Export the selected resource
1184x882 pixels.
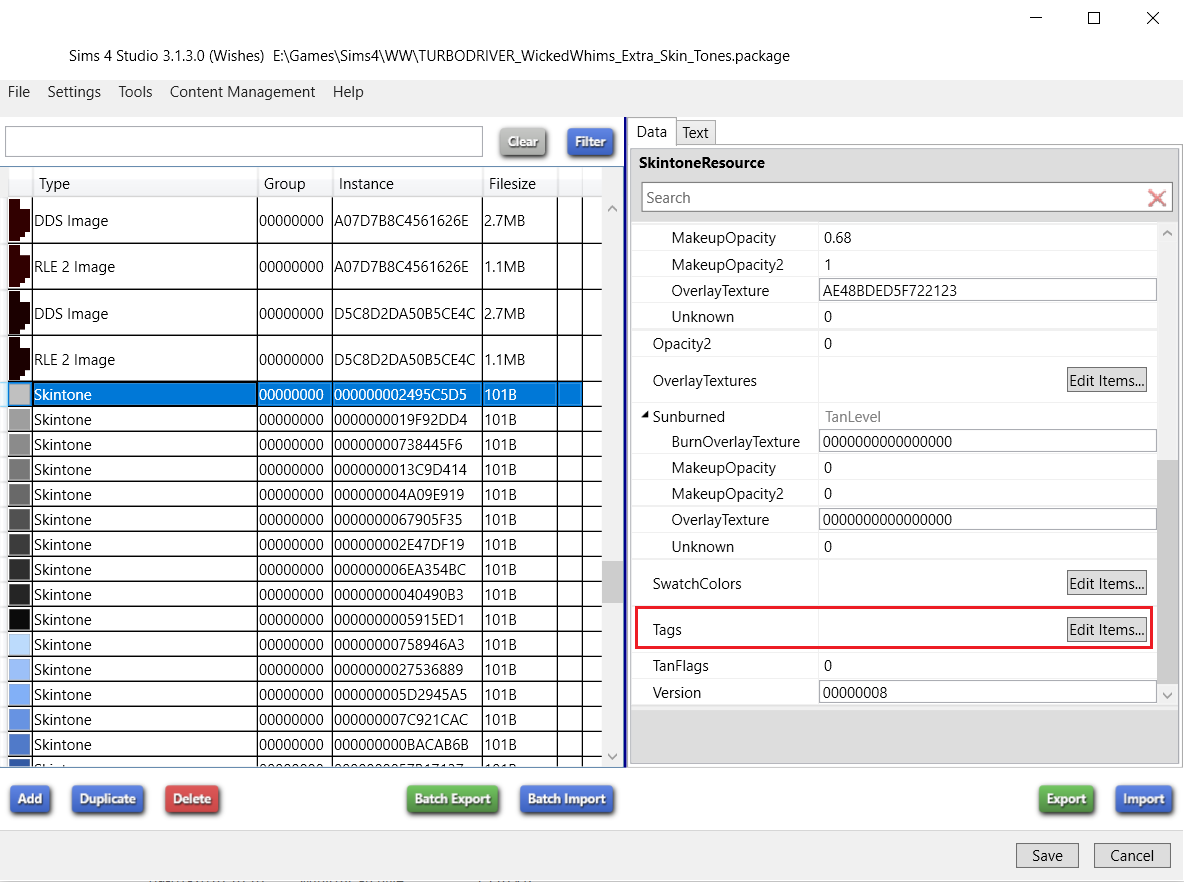coord(1066,799)
